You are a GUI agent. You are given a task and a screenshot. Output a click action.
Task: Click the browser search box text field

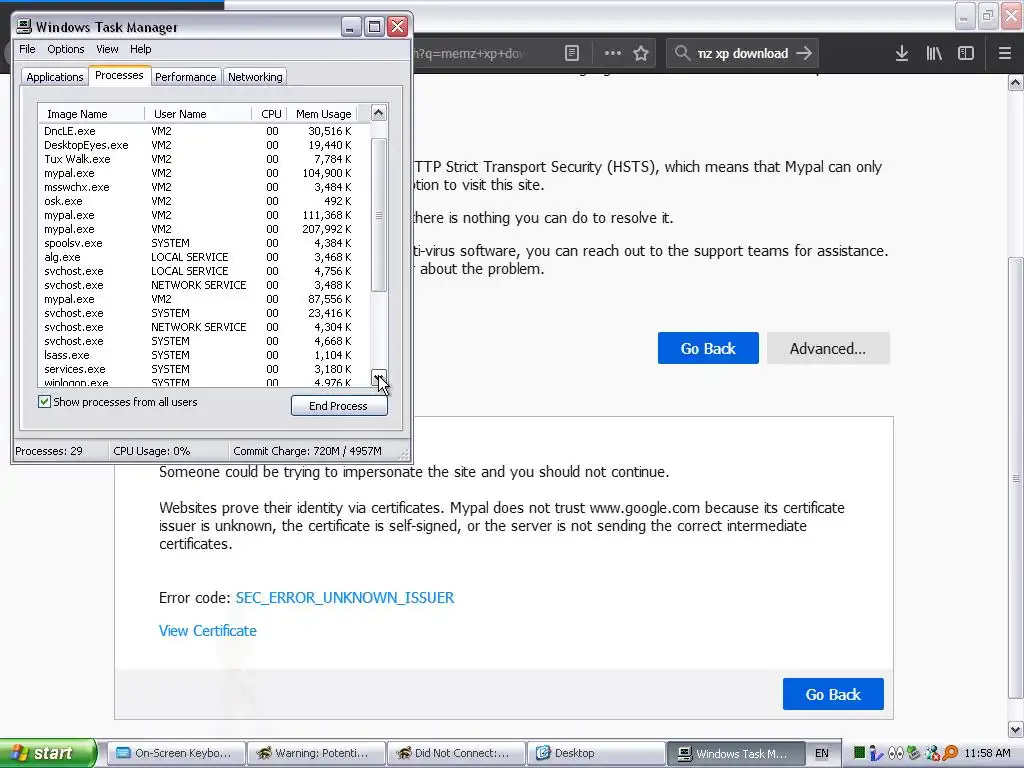[743, 53]
